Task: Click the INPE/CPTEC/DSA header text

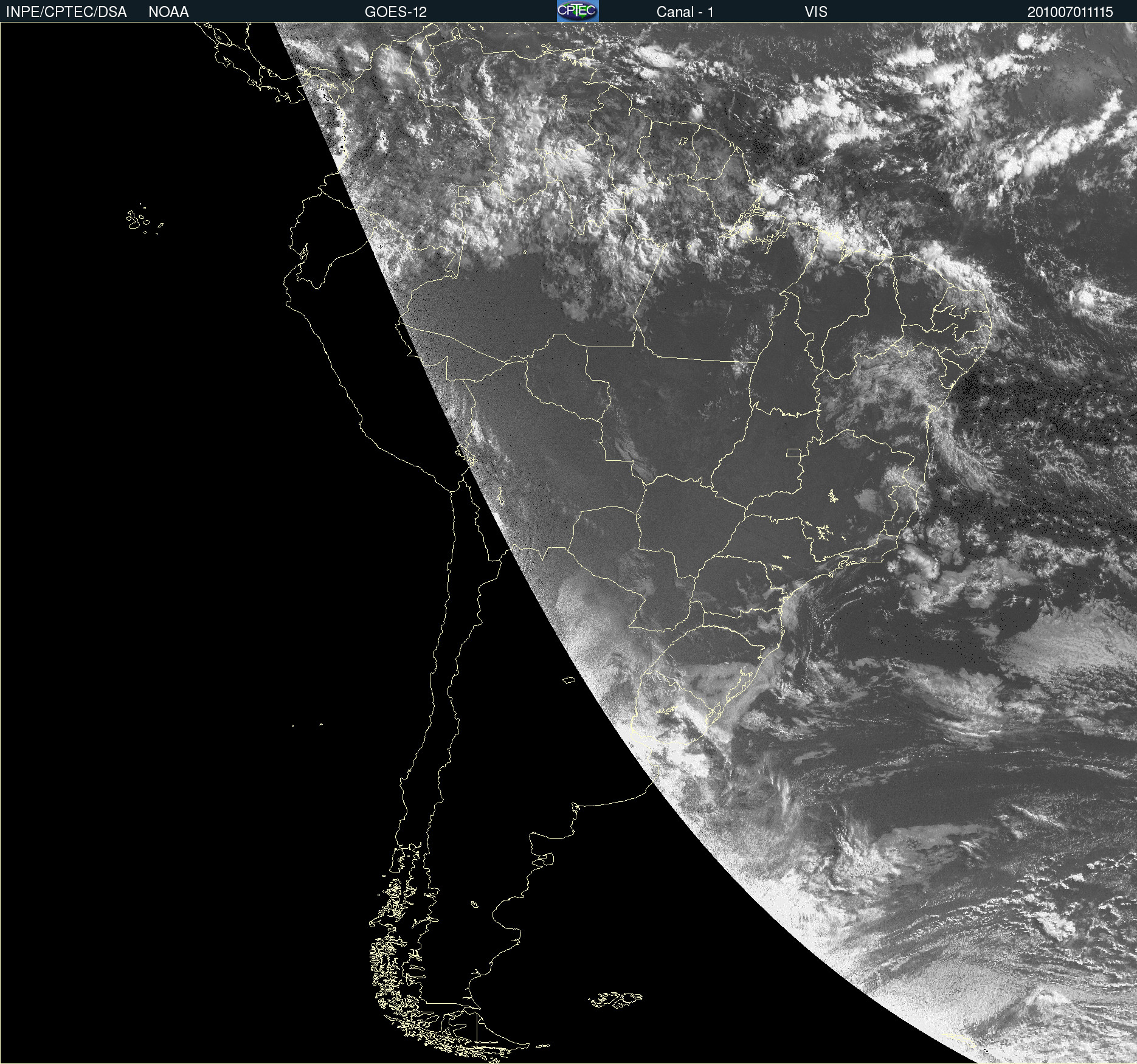Action: [x=66, y=12]
